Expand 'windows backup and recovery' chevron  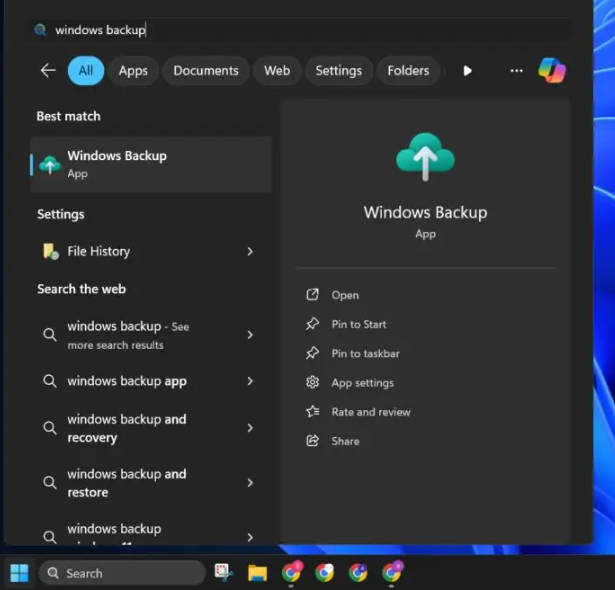point(250,428)
